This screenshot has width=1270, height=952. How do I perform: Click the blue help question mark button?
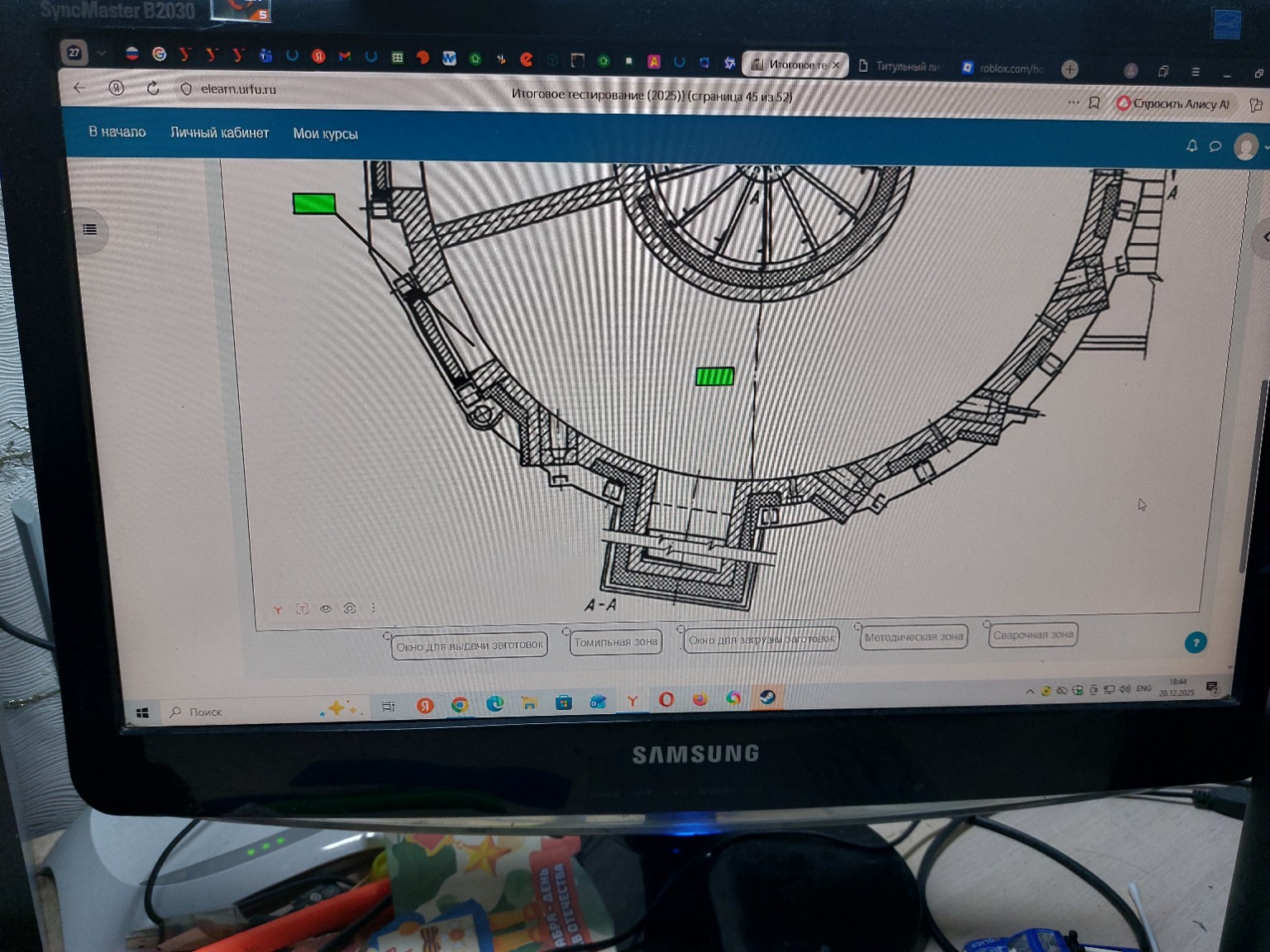point(1195,643)
